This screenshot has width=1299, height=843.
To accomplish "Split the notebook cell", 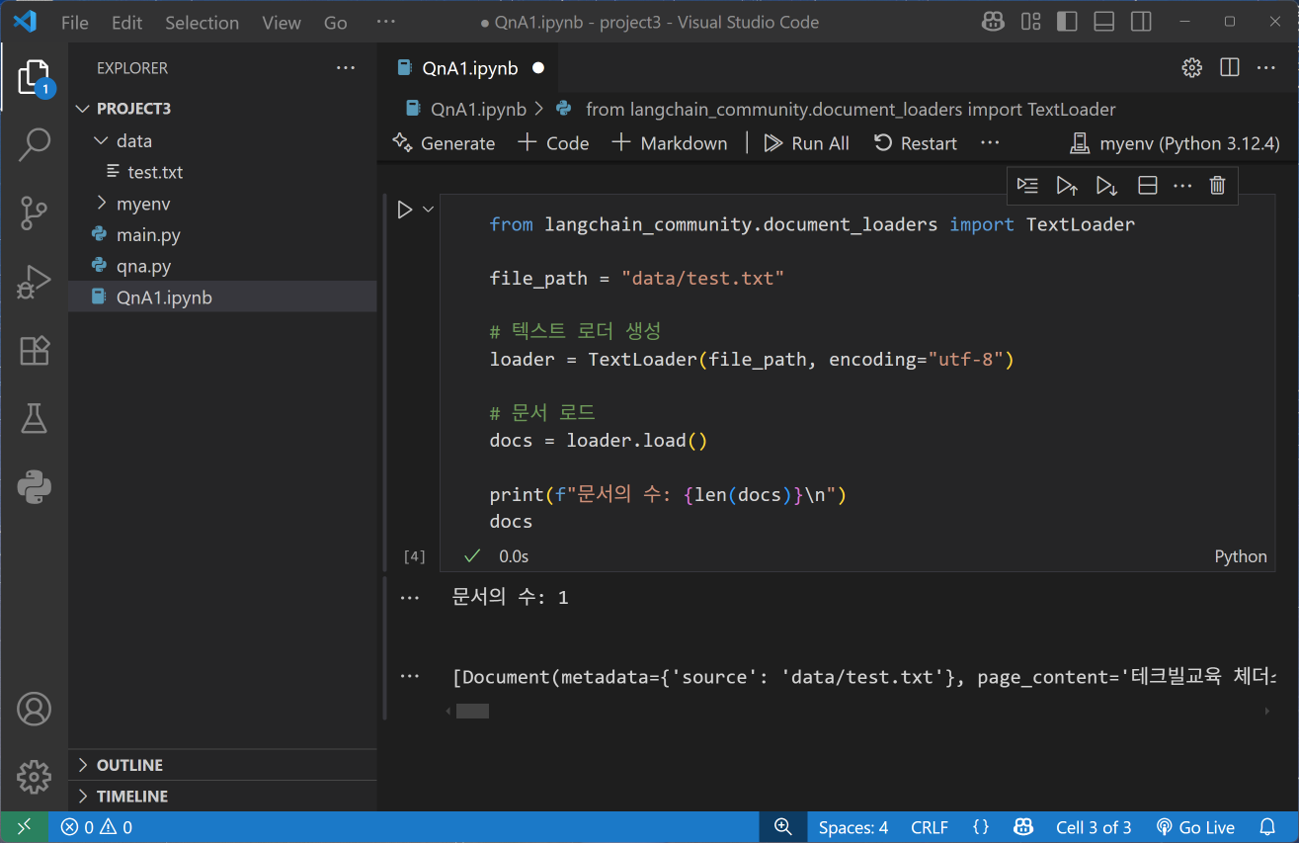I will (x=1147, y=186).
